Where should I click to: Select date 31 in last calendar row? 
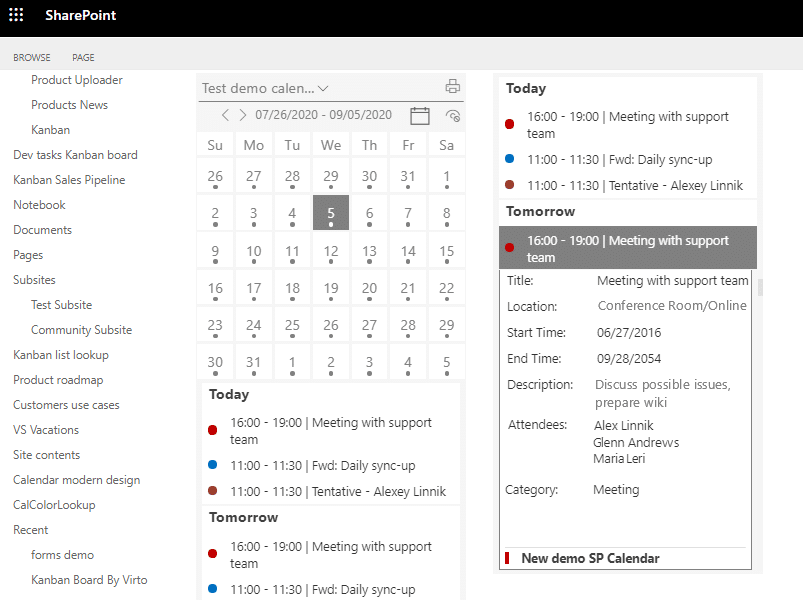coord(253,362)
